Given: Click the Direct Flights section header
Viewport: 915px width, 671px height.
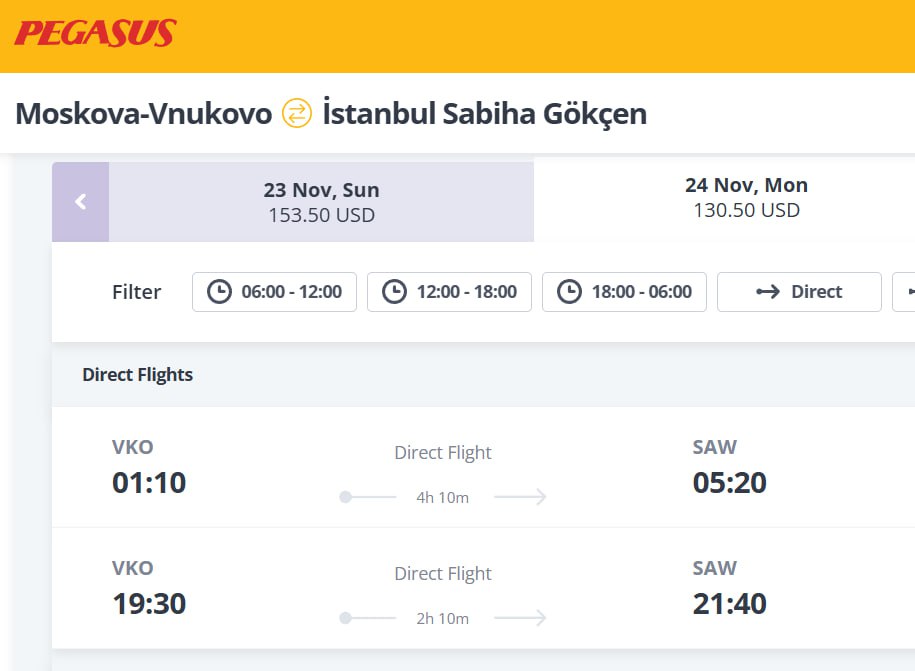Looking at the screenshot, I should pyautogui.click(x=138, y=375).
